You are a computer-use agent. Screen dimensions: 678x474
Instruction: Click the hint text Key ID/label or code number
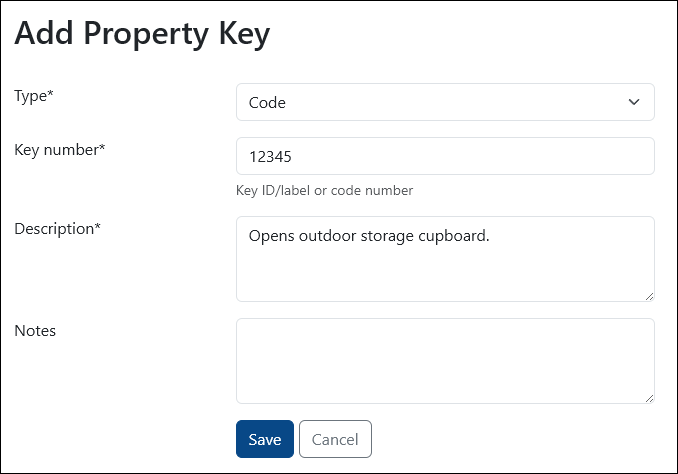[x=324, y=190]
